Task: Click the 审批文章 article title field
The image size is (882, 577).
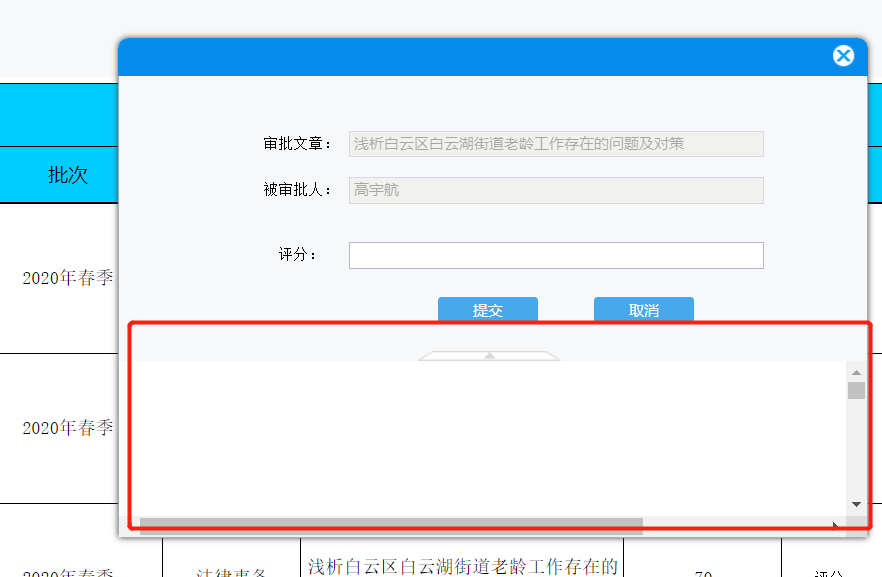Action: 556,144
